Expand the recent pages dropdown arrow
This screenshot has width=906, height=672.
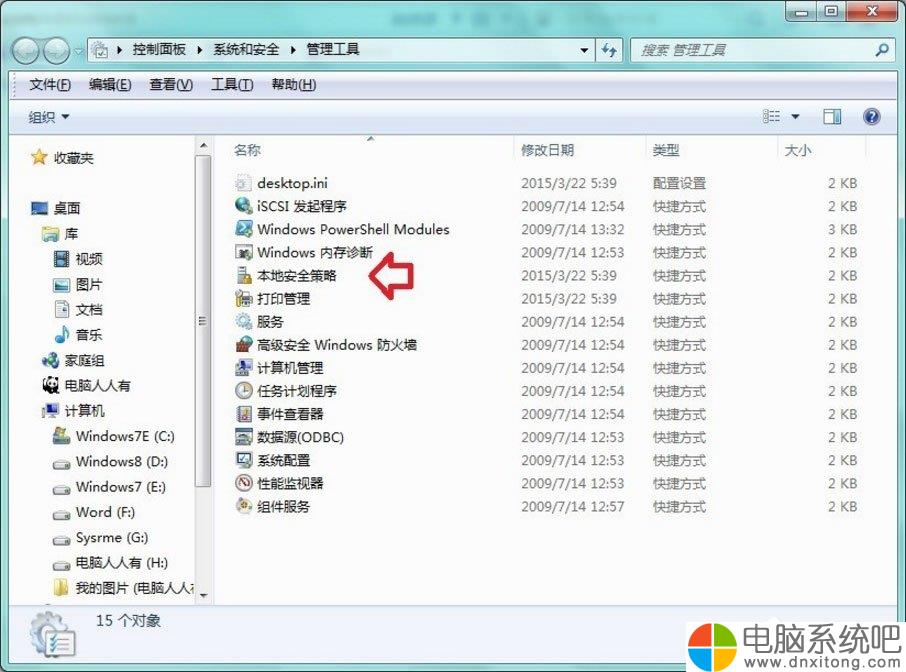coord(79,51)
